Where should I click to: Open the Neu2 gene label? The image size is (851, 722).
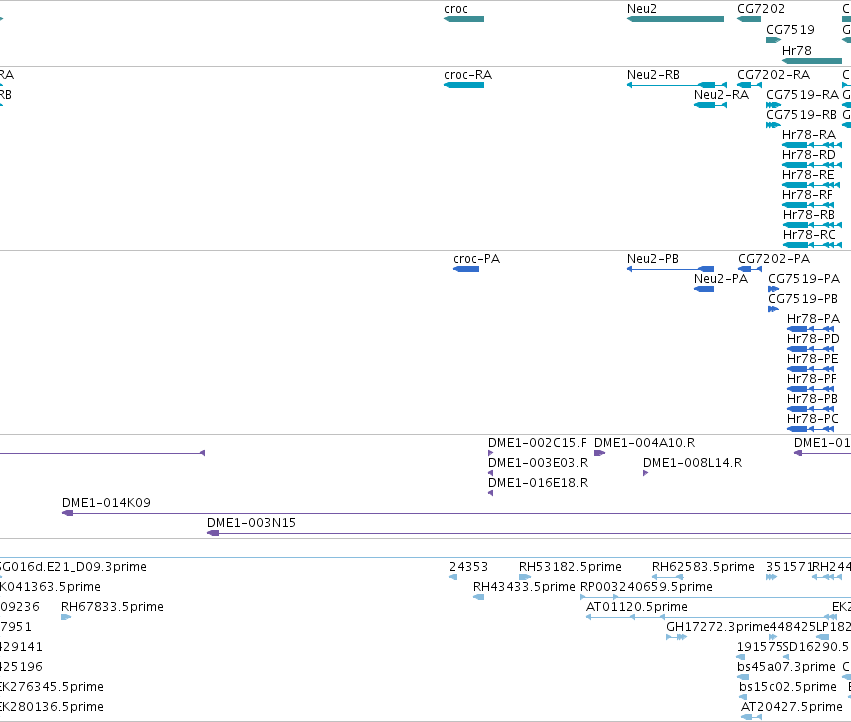point(642,9)
